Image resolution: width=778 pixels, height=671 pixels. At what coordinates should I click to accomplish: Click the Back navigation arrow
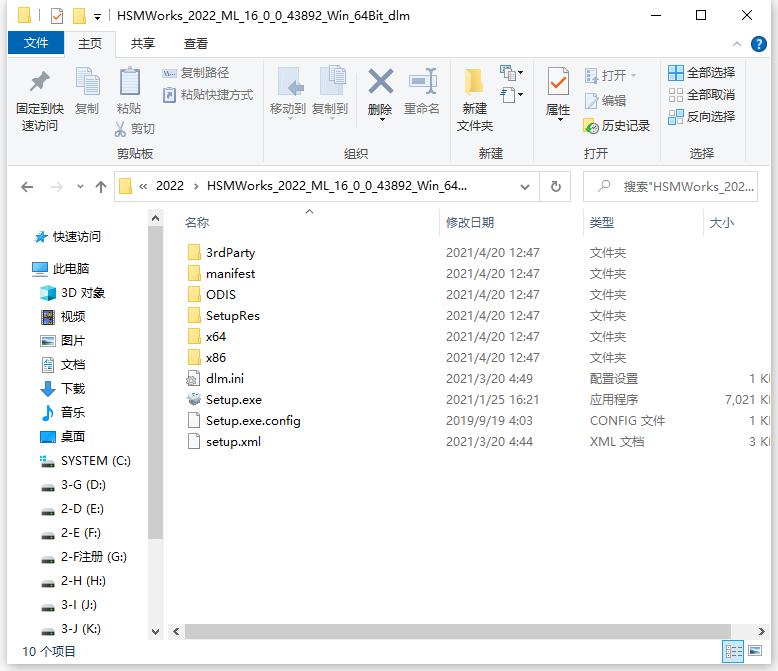click(x=27, y=187)
